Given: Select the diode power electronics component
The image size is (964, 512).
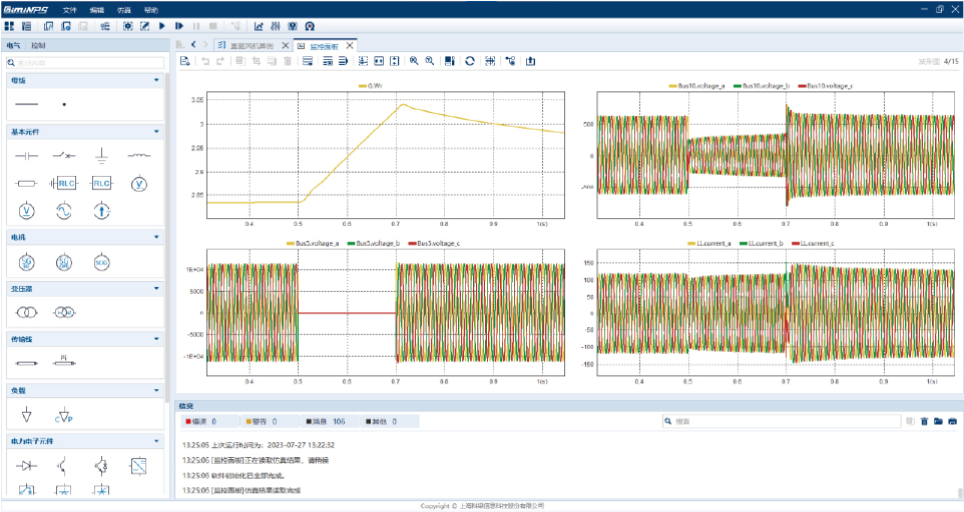Looking at the screenshot, I should [26, 465].
